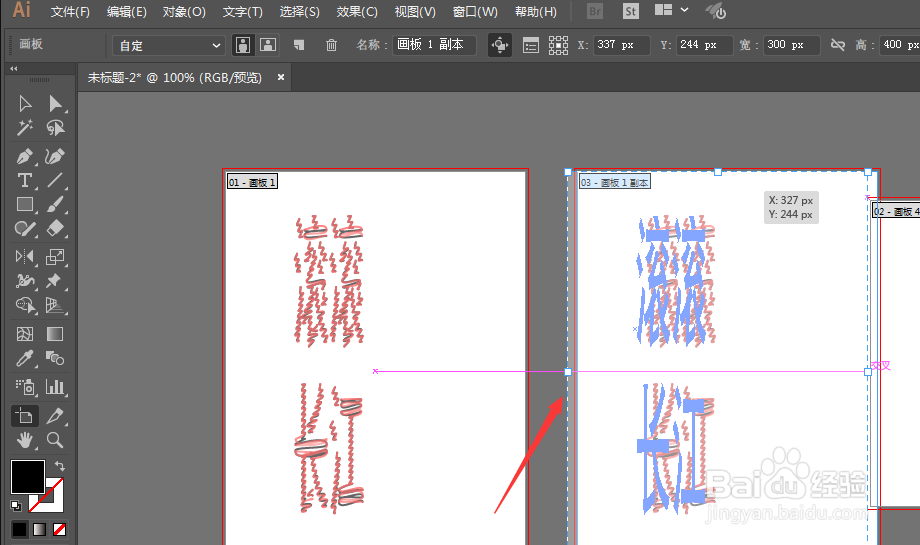
Task: Activate the Line Segment tool
Action: pos(55,180)
